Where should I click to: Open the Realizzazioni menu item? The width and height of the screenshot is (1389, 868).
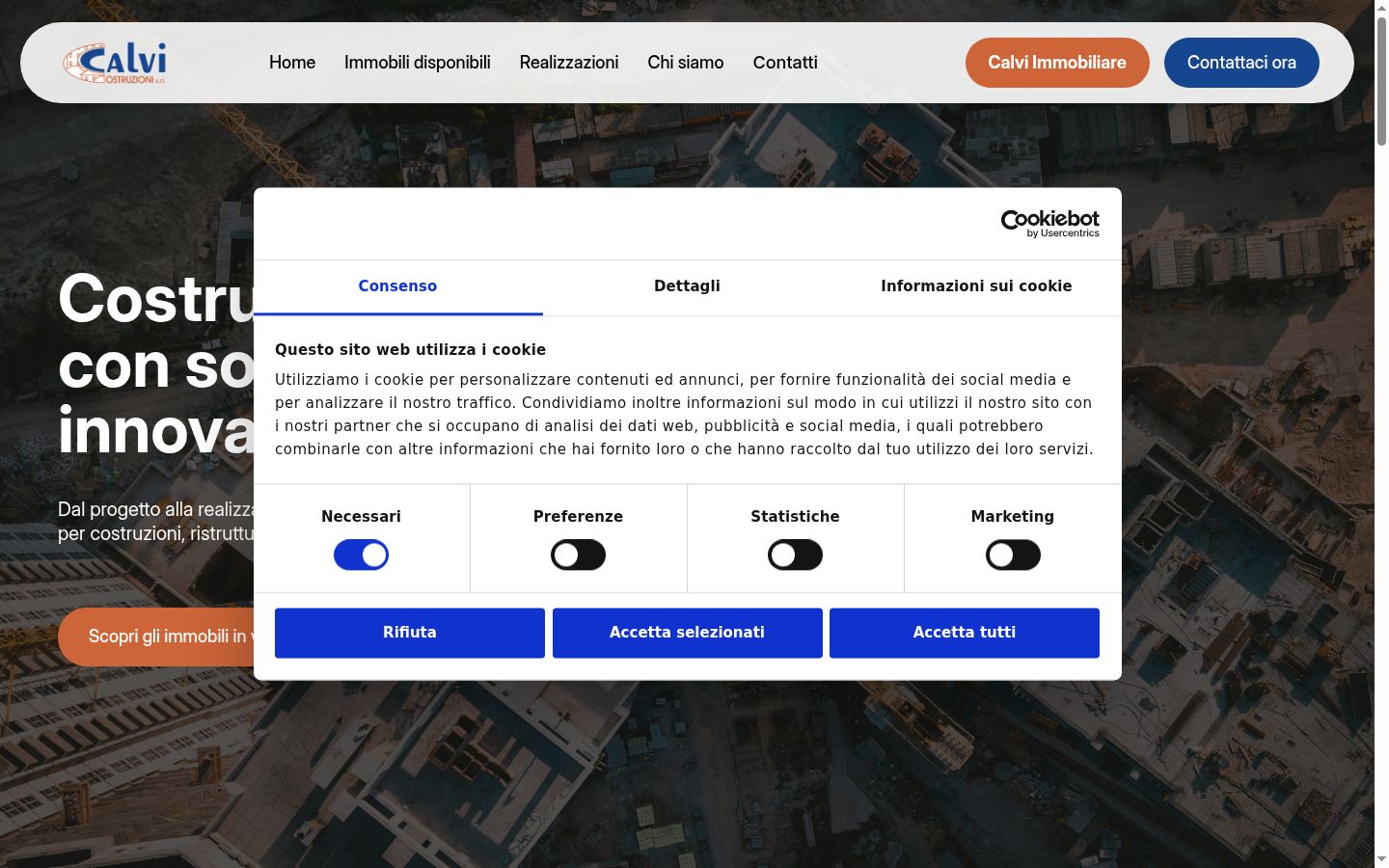pyautogui.click(x=569, y=63)
